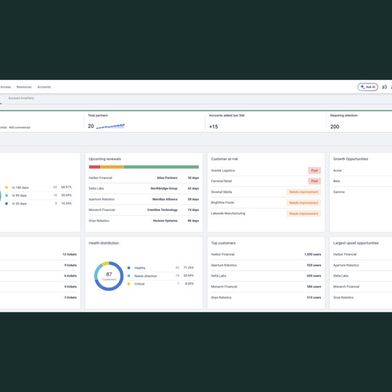
Task: Open Acme in Growth Opportunities
Action: point(337,171)
